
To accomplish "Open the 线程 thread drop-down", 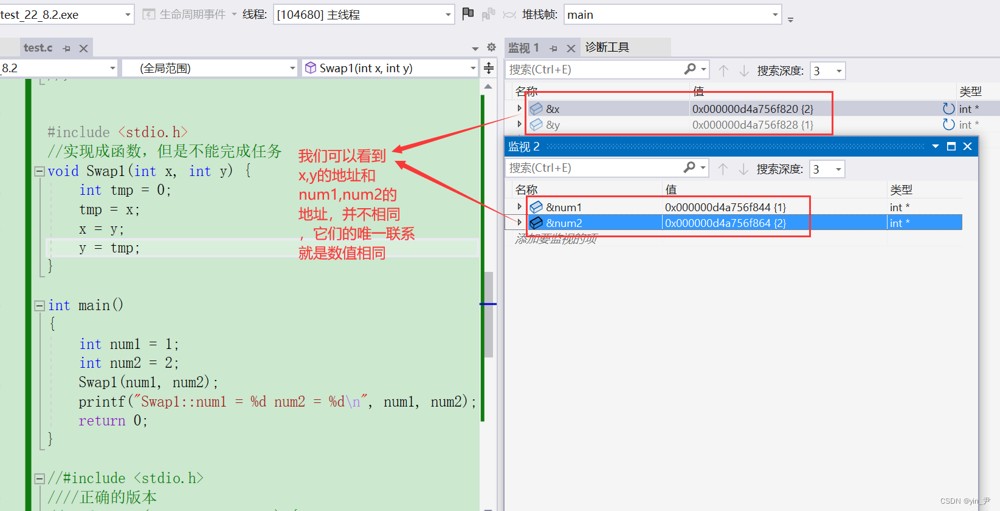I will tap(448, 14).
